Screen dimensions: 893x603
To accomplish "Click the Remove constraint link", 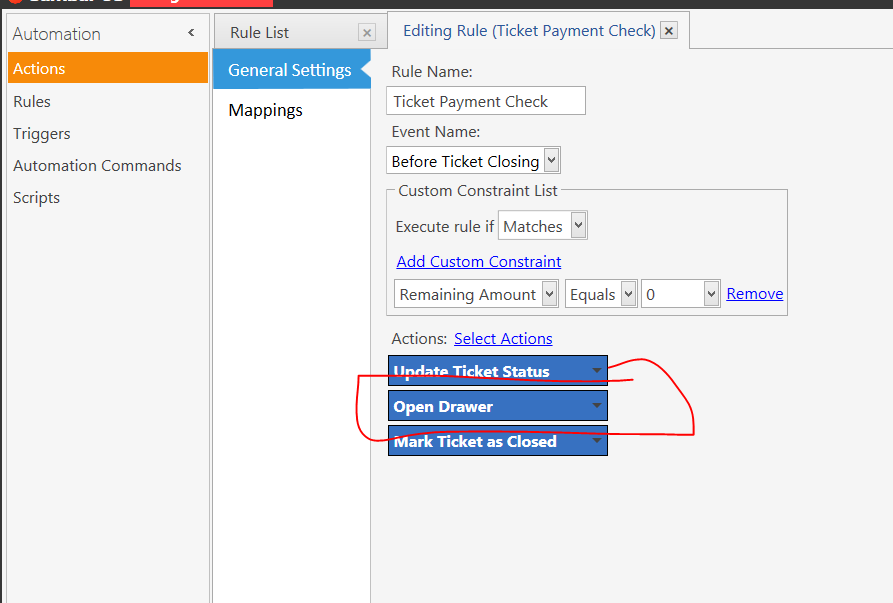I will pos(755,294).
